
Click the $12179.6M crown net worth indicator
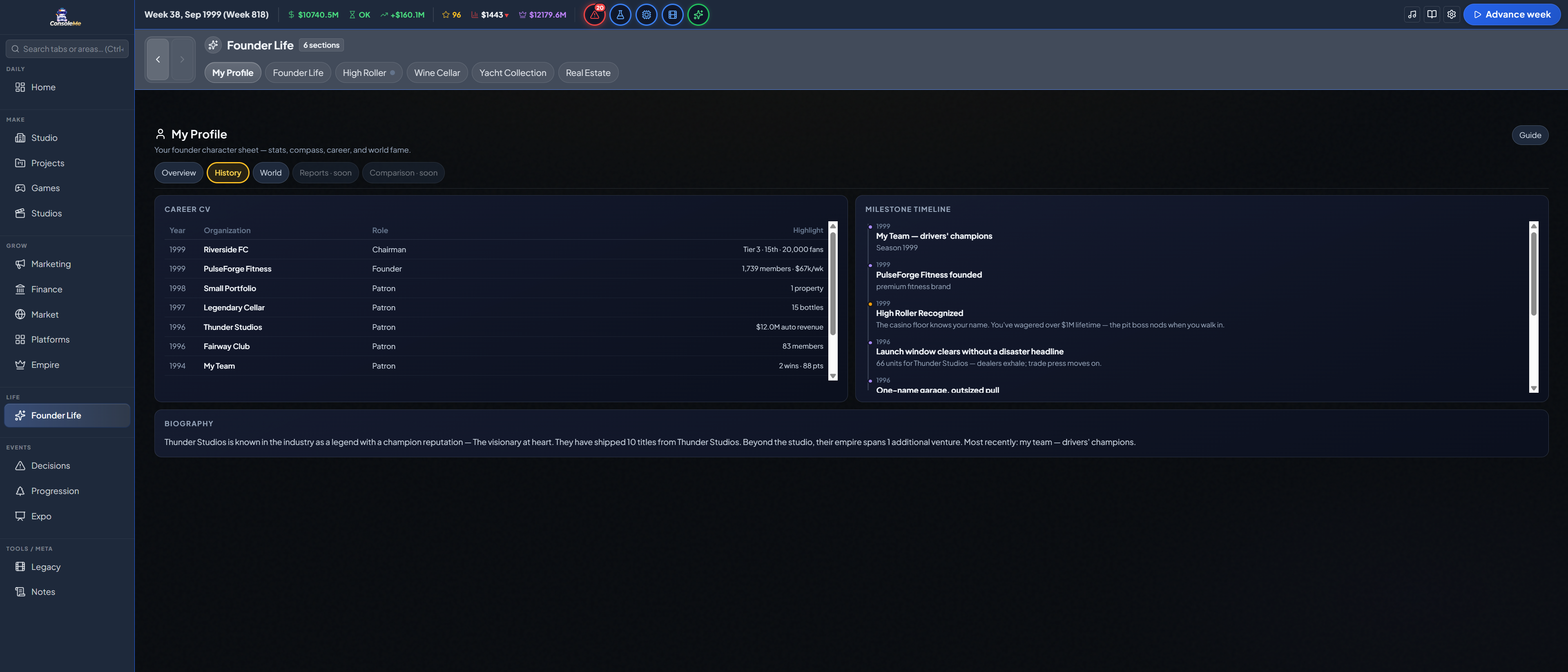pos(542,15)
